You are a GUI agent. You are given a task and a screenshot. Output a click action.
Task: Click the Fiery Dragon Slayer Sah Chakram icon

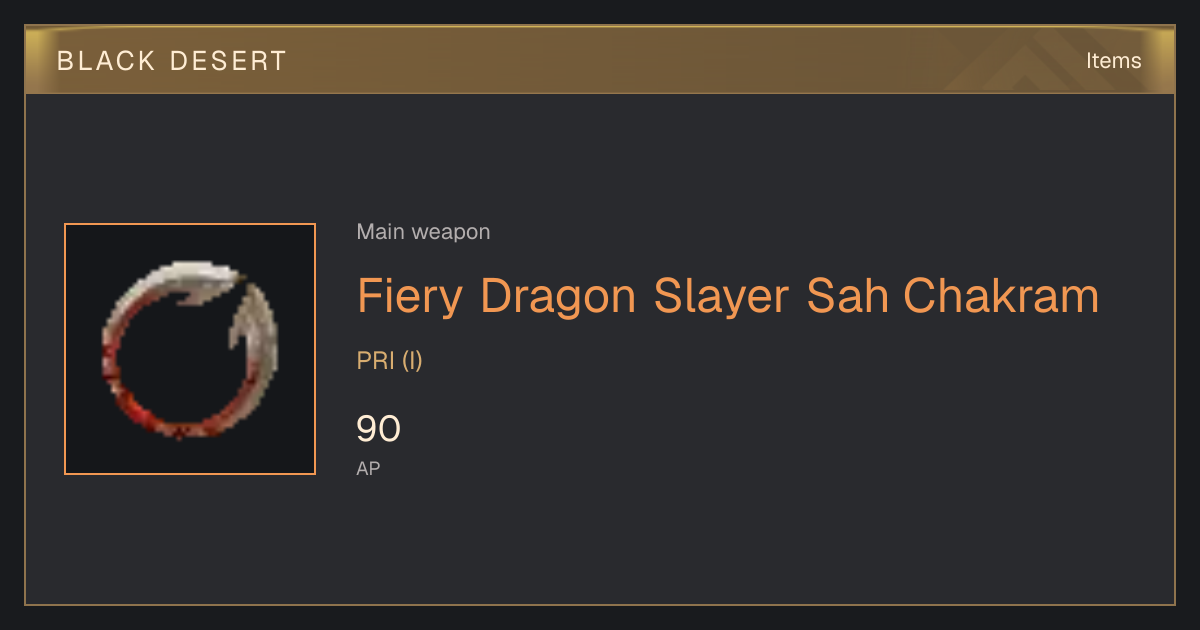190,349
